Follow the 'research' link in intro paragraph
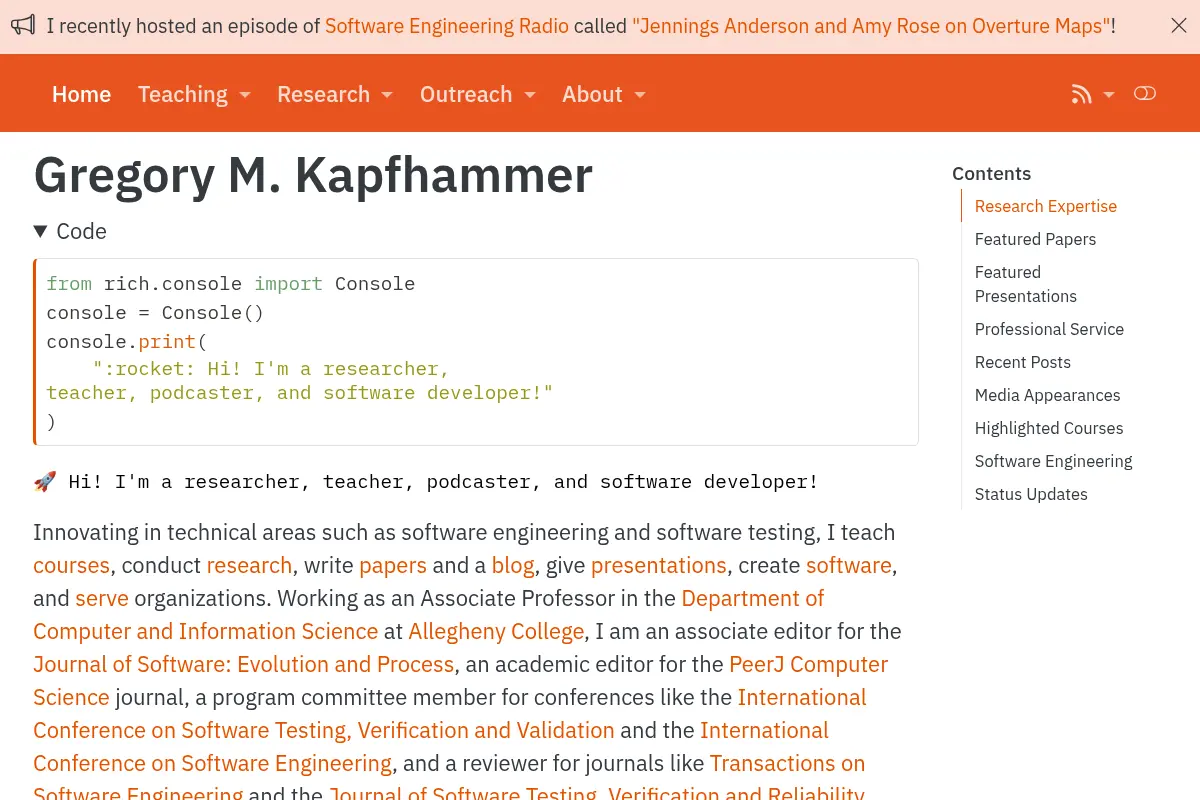 (249, 565)
